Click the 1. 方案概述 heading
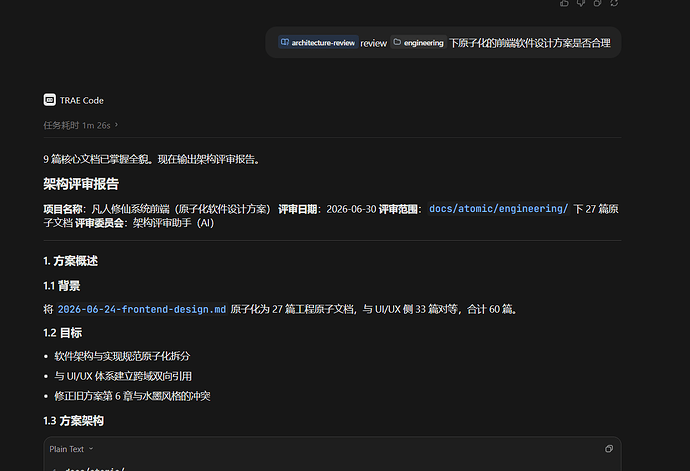 pos(70,261)
